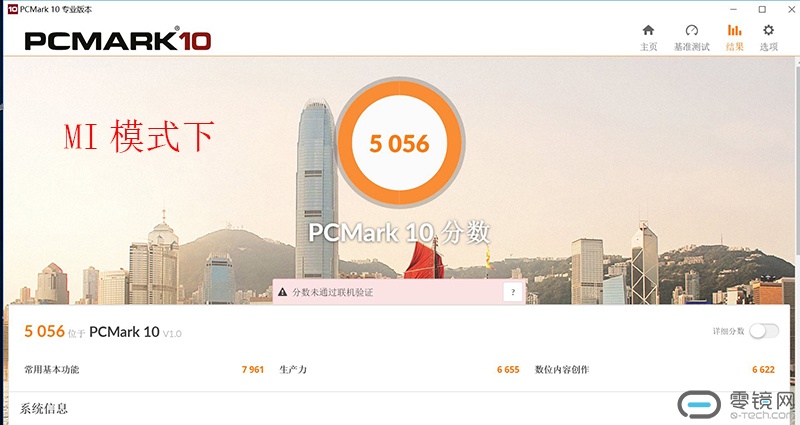
Task: Click the PCMark 10 app icon in title bar
Action: 12,9
